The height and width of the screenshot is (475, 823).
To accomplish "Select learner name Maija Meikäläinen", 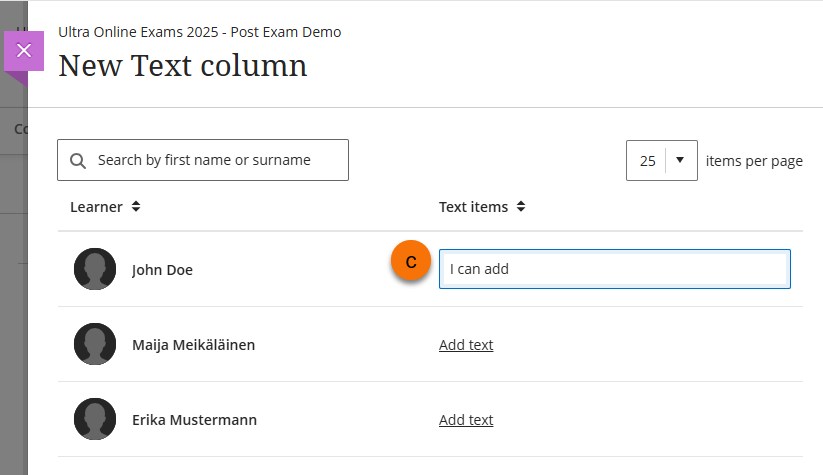I will (193, 345).
